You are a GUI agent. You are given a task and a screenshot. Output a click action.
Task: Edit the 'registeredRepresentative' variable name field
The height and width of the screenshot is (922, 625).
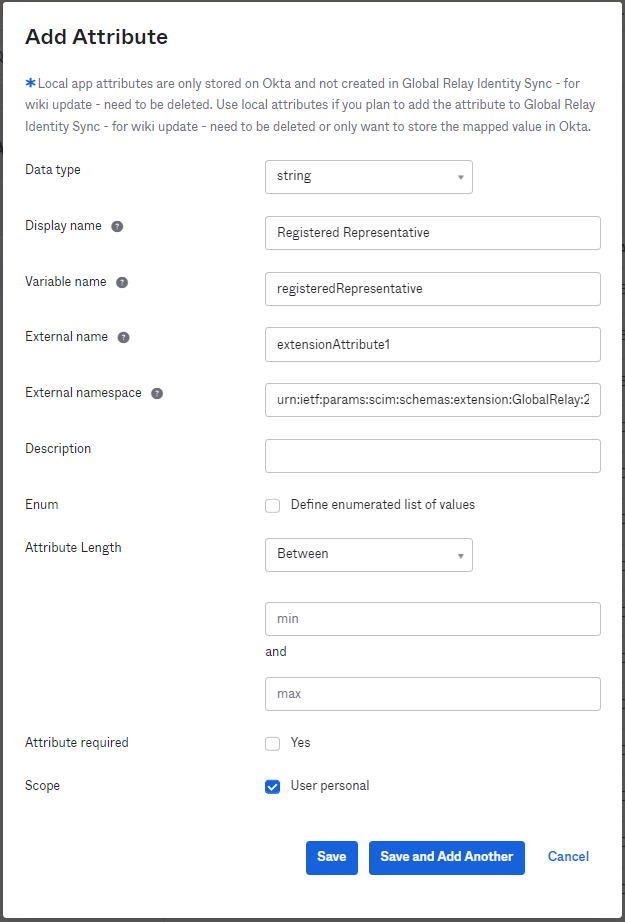click(x=432, y=288)
